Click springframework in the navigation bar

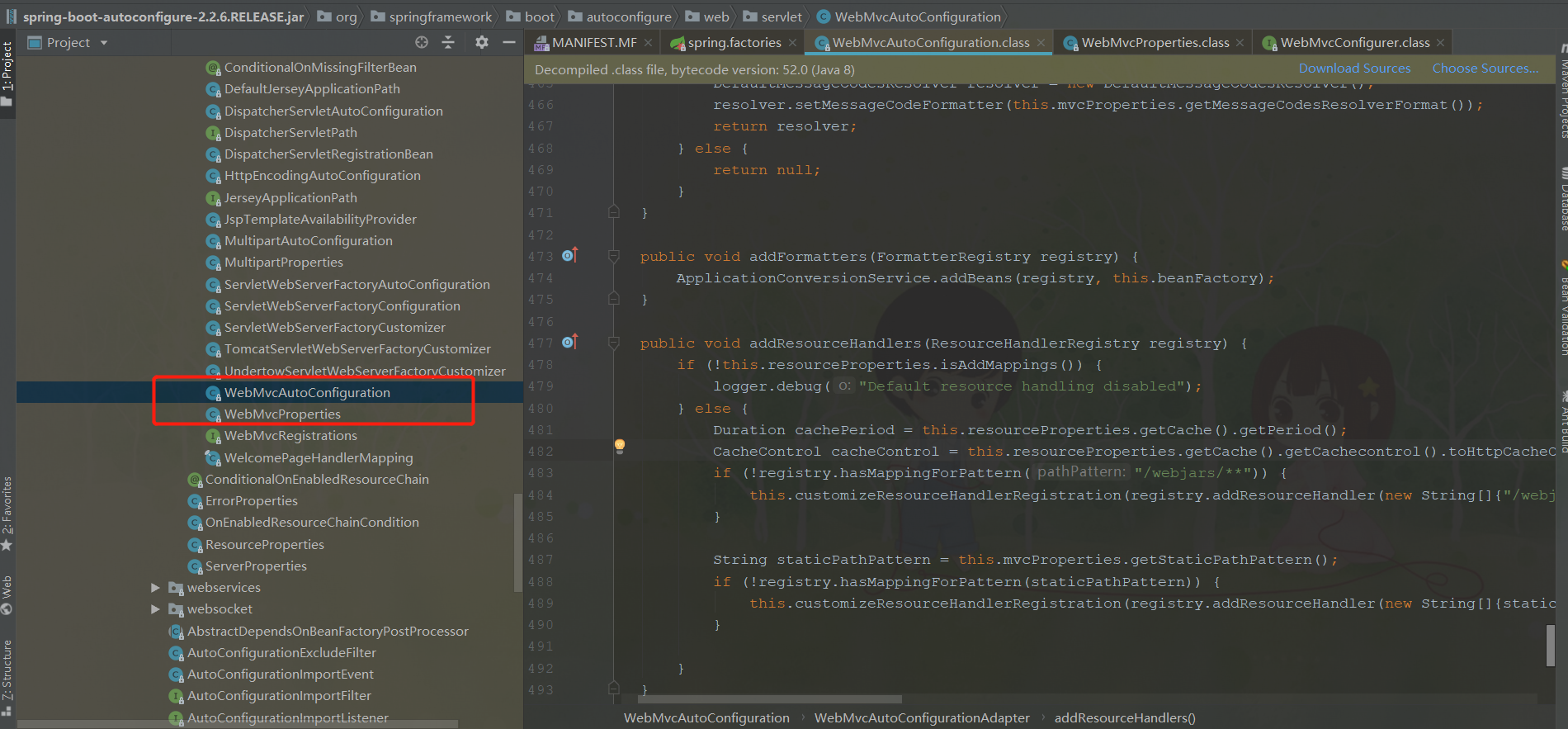pos(432,17)
